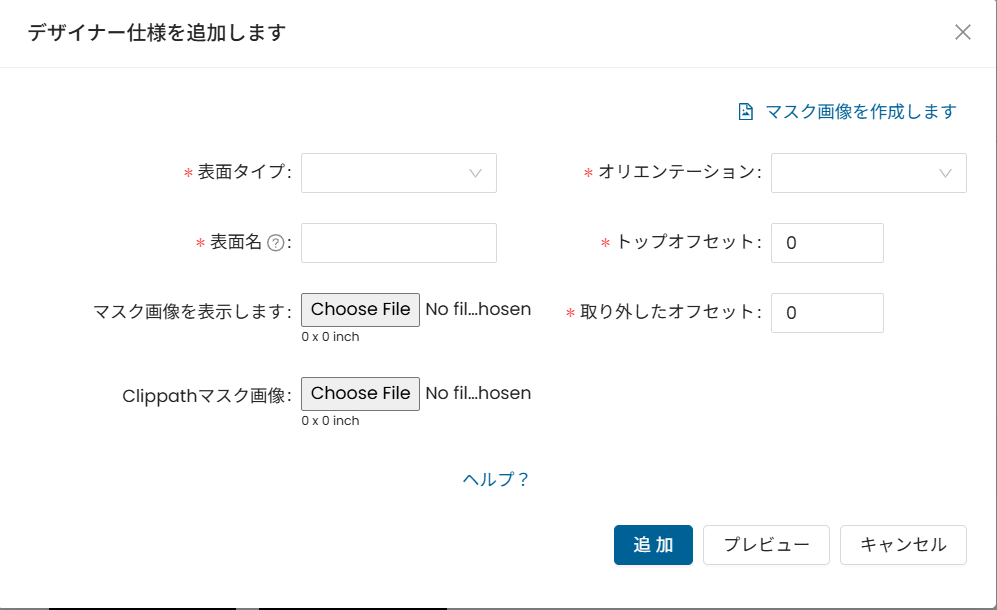Screen dimensions: 997x610
Task: Click the キャンセル button
Action: 903,544
